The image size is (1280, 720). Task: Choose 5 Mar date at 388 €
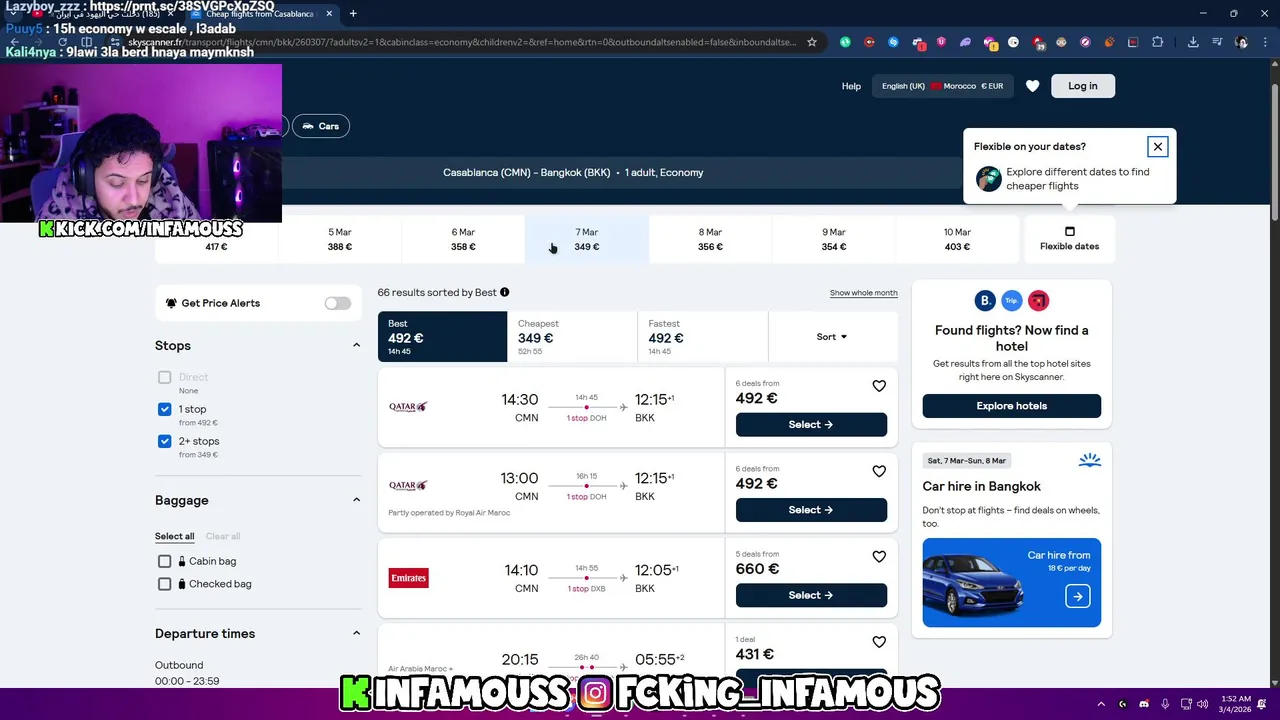pyautogui.click(x=340, y=239)
